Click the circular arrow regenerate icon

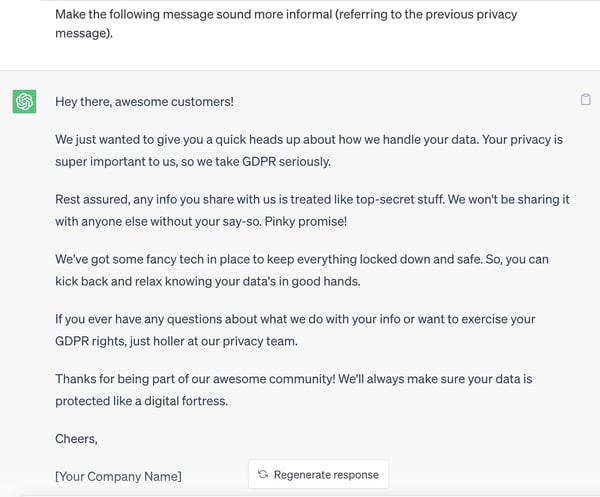263,474
